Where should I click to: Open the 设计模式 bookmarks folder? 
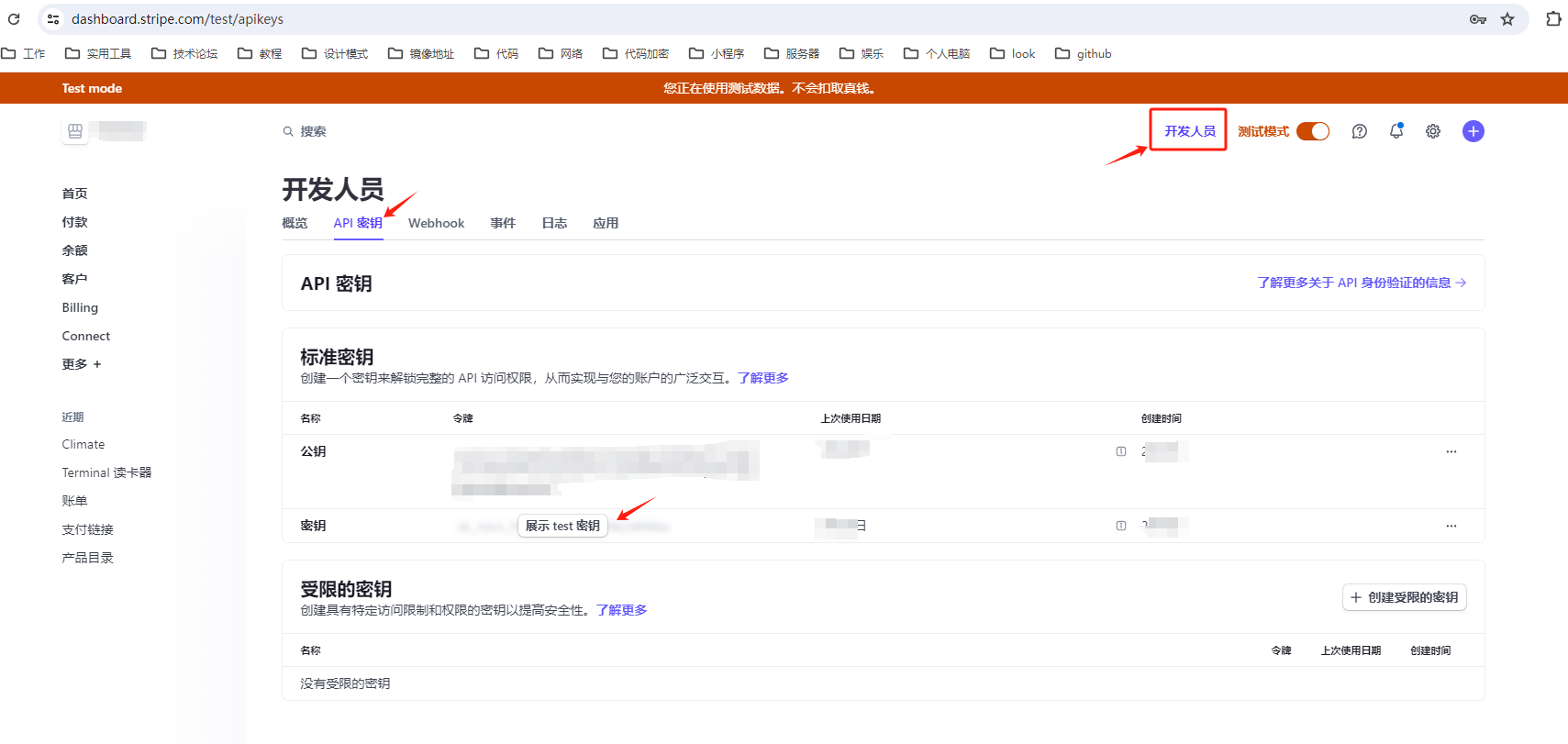[335, 53]
